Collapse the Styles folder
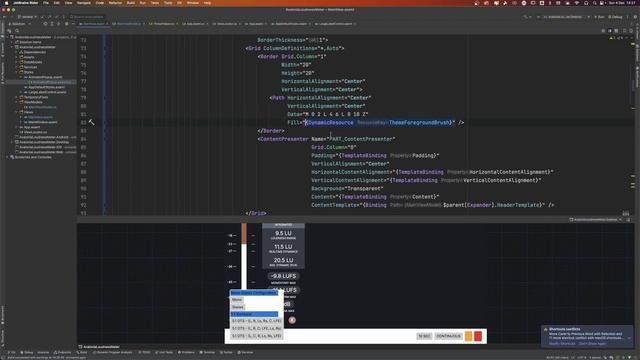The height and width of the screenshot is (360, 640). coord(17,72)
